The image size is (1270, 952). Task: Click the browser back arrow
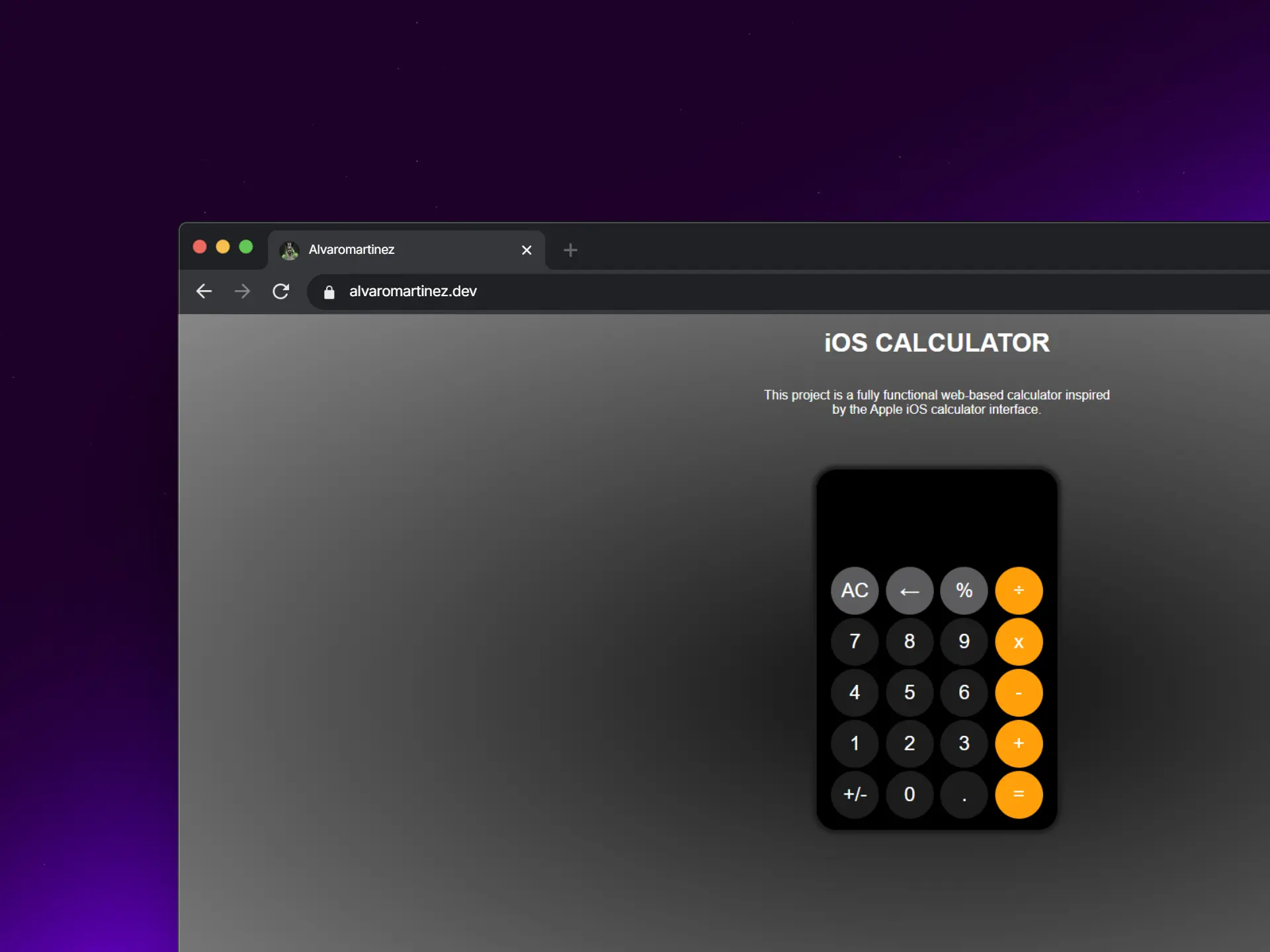204,292
